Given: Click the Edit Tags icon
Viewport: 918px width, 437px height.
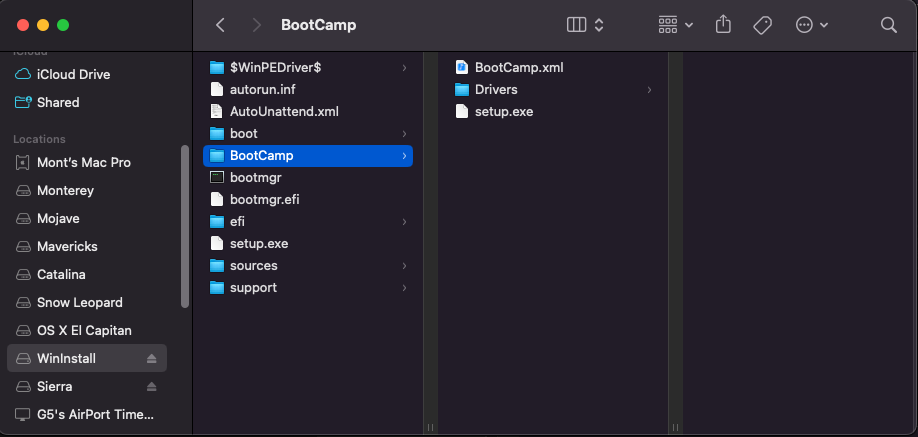Looking at the screenshot, I should coord(763,25).
